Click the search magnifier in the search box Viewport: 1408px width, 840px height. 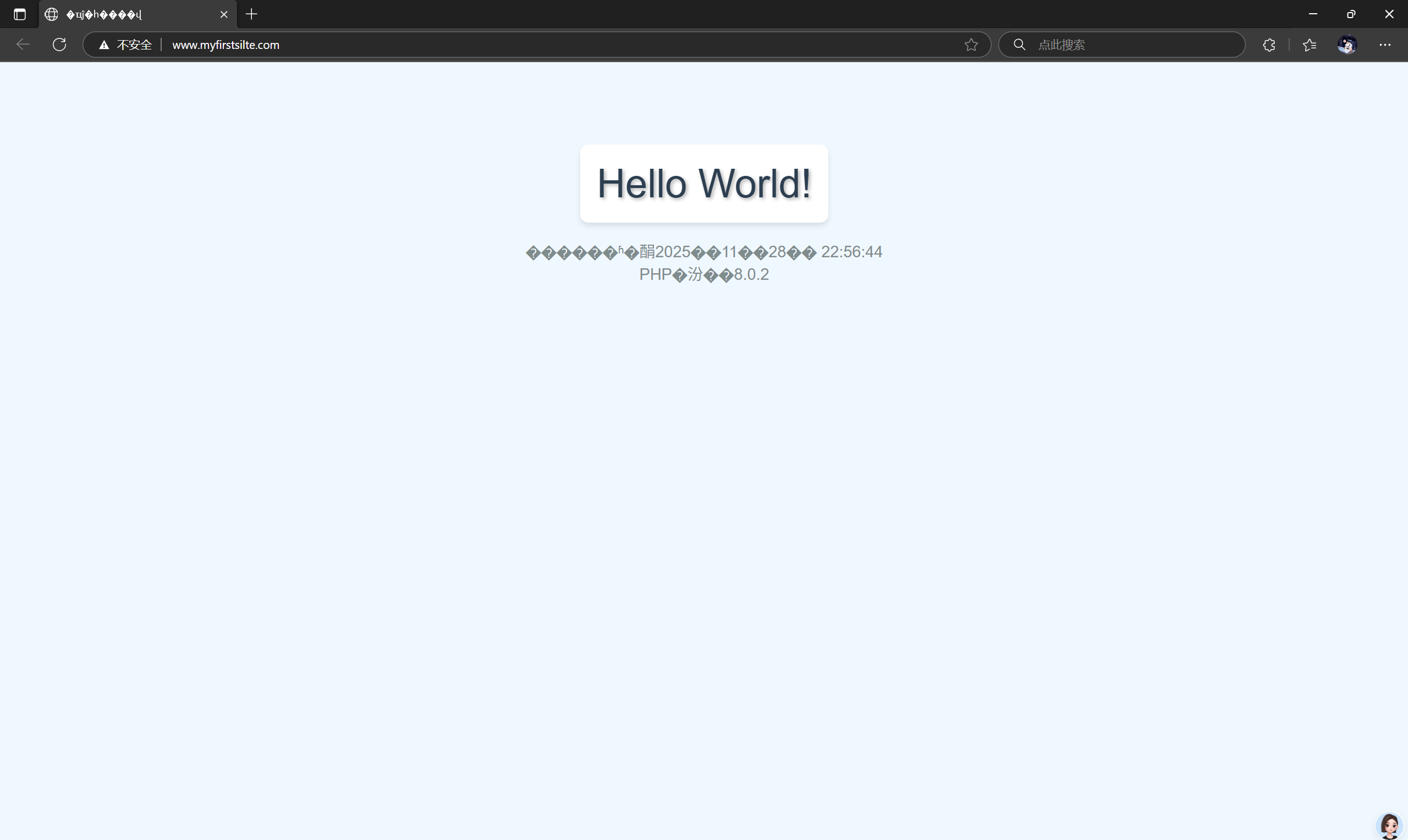(x=1019, y=44)
